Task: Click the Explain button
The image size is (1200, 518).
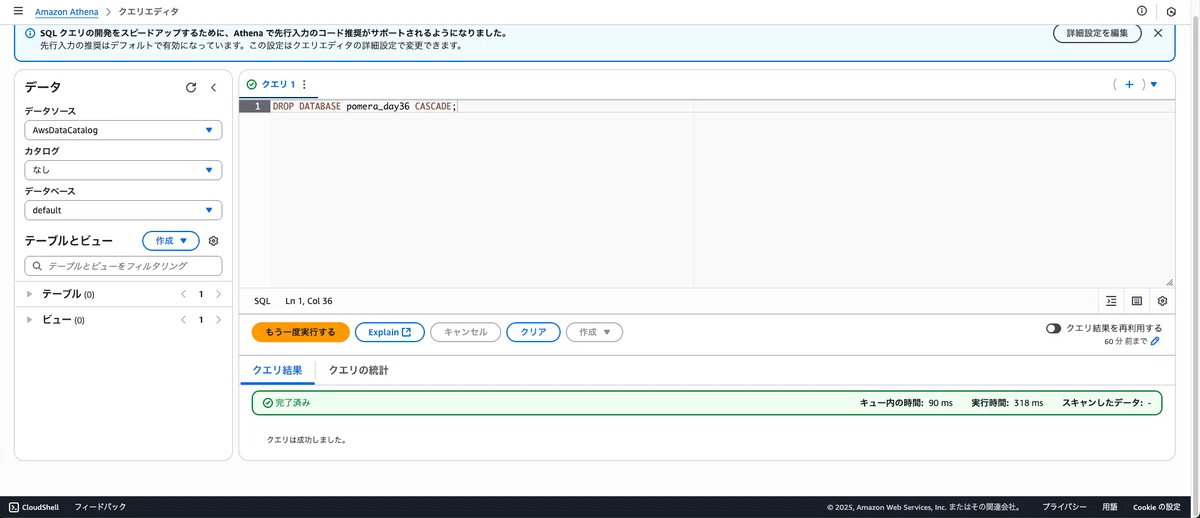Action: 390,332
